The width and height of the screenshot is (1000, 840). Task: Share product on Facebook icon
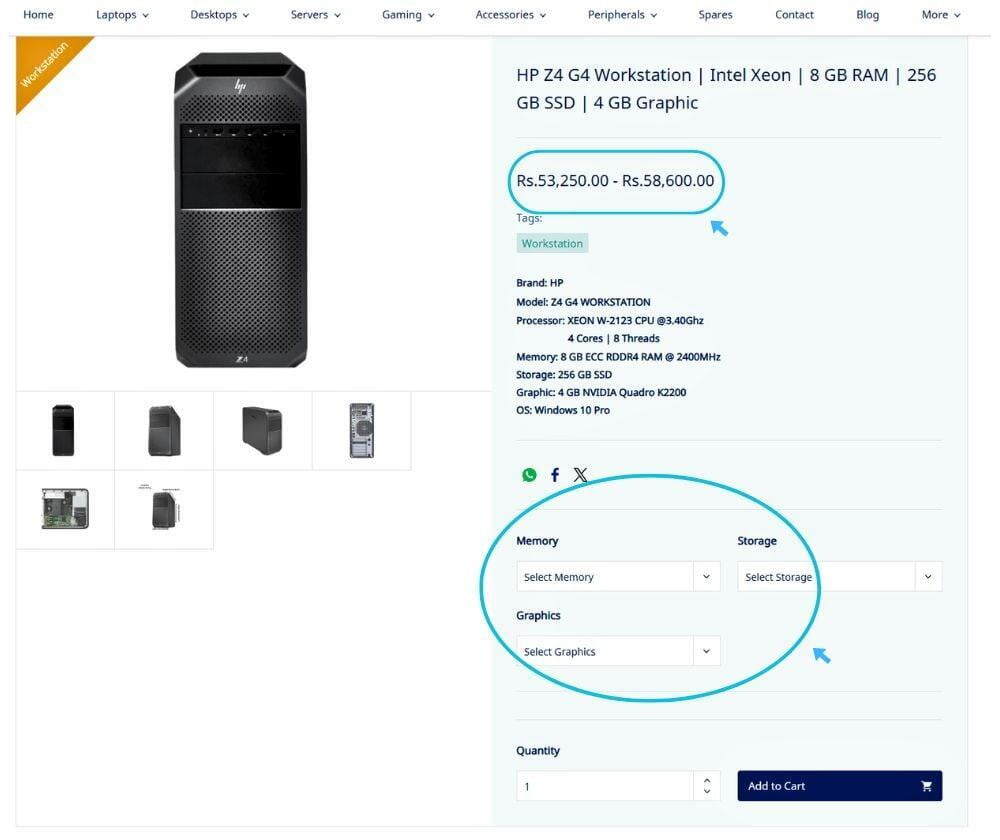(x=555, y=475)
